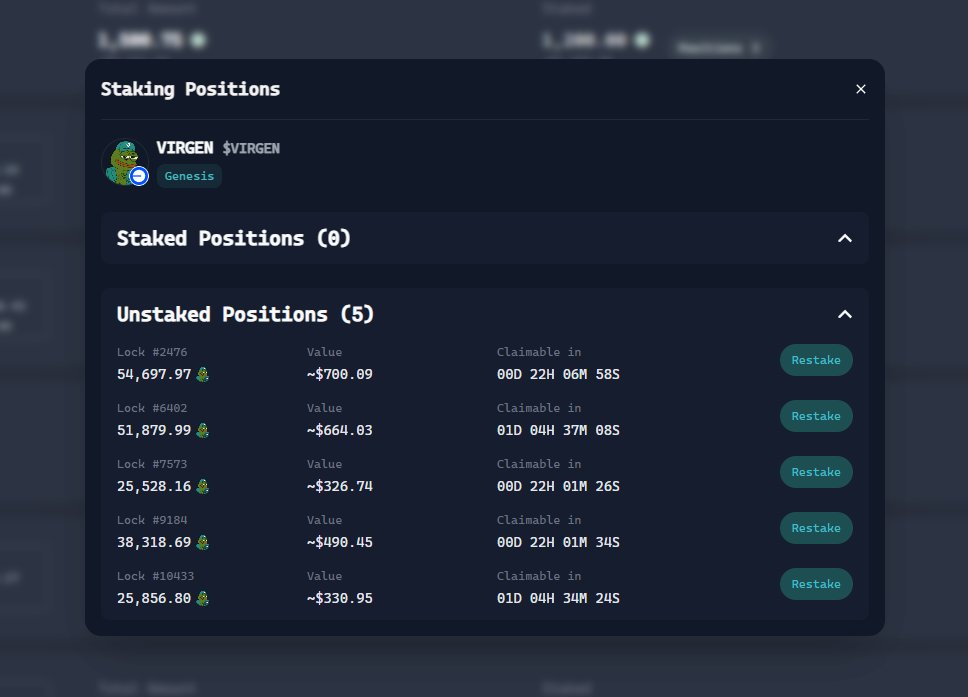Click token icon next to 25,528.16
Screen dimensions: 968x697
[202, 486]
